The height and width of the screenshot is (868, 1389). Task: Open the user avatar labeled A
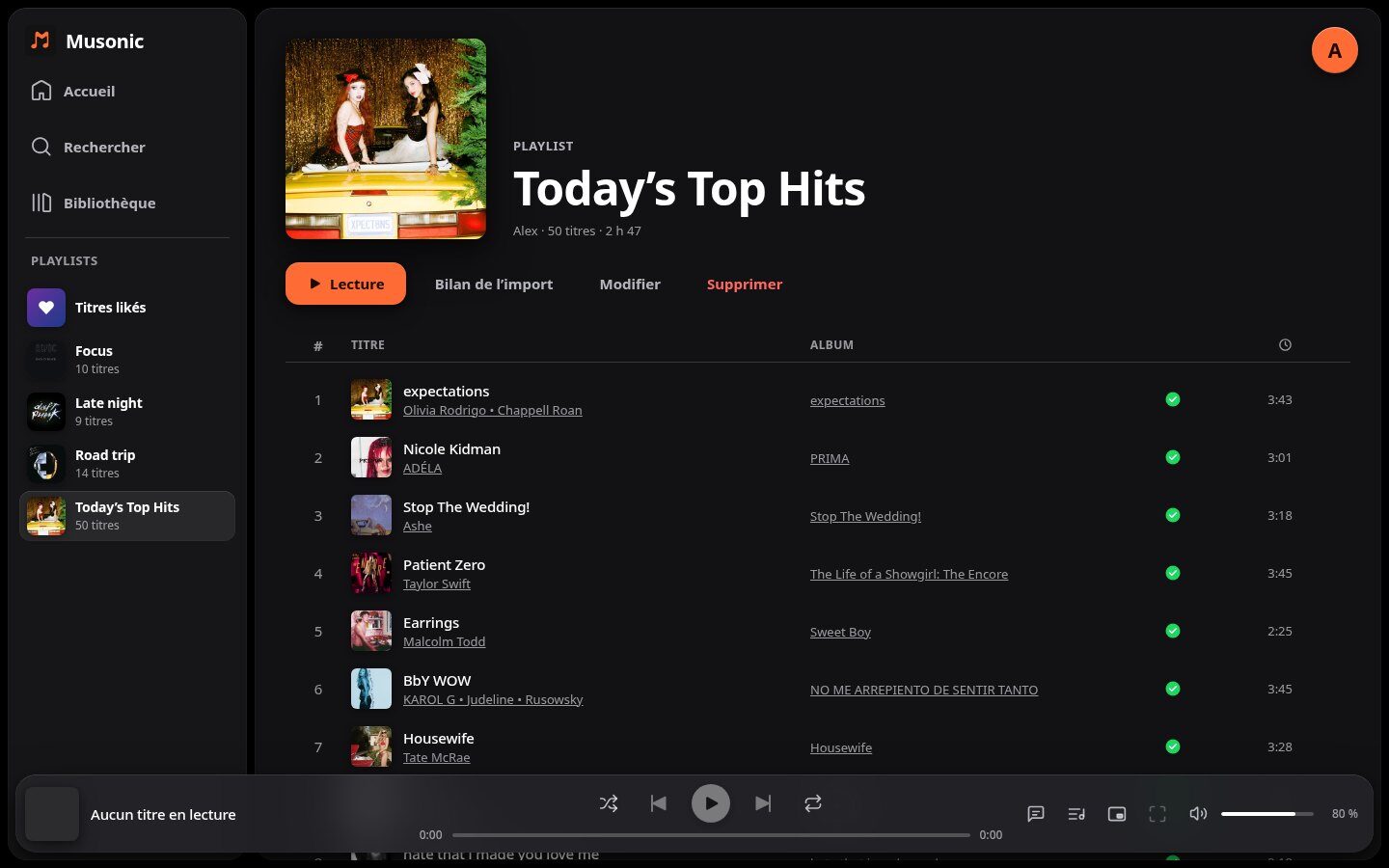(x=1335, y=50)
